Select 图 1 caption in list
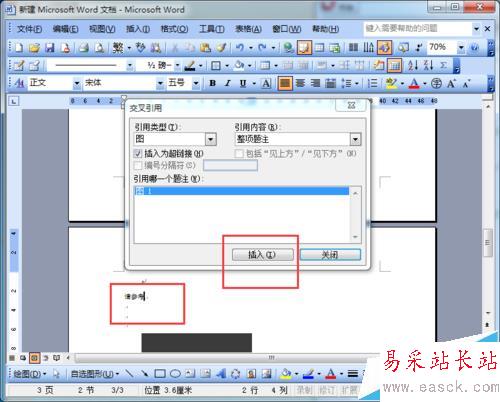This screenshot has height=402, width=500. (241, 191)
